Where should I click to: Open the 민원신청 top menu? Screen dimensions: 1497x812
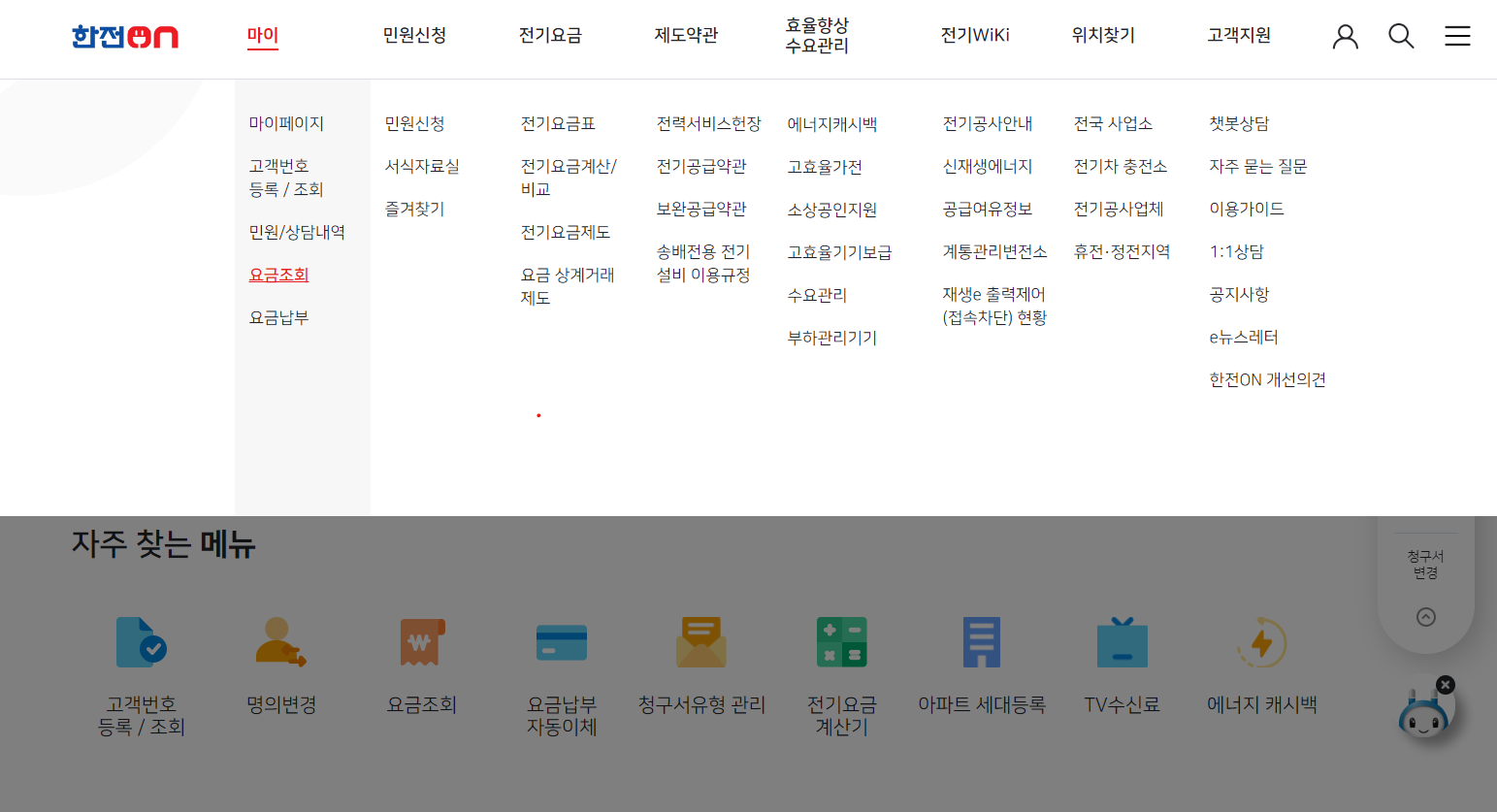point(414,36)
